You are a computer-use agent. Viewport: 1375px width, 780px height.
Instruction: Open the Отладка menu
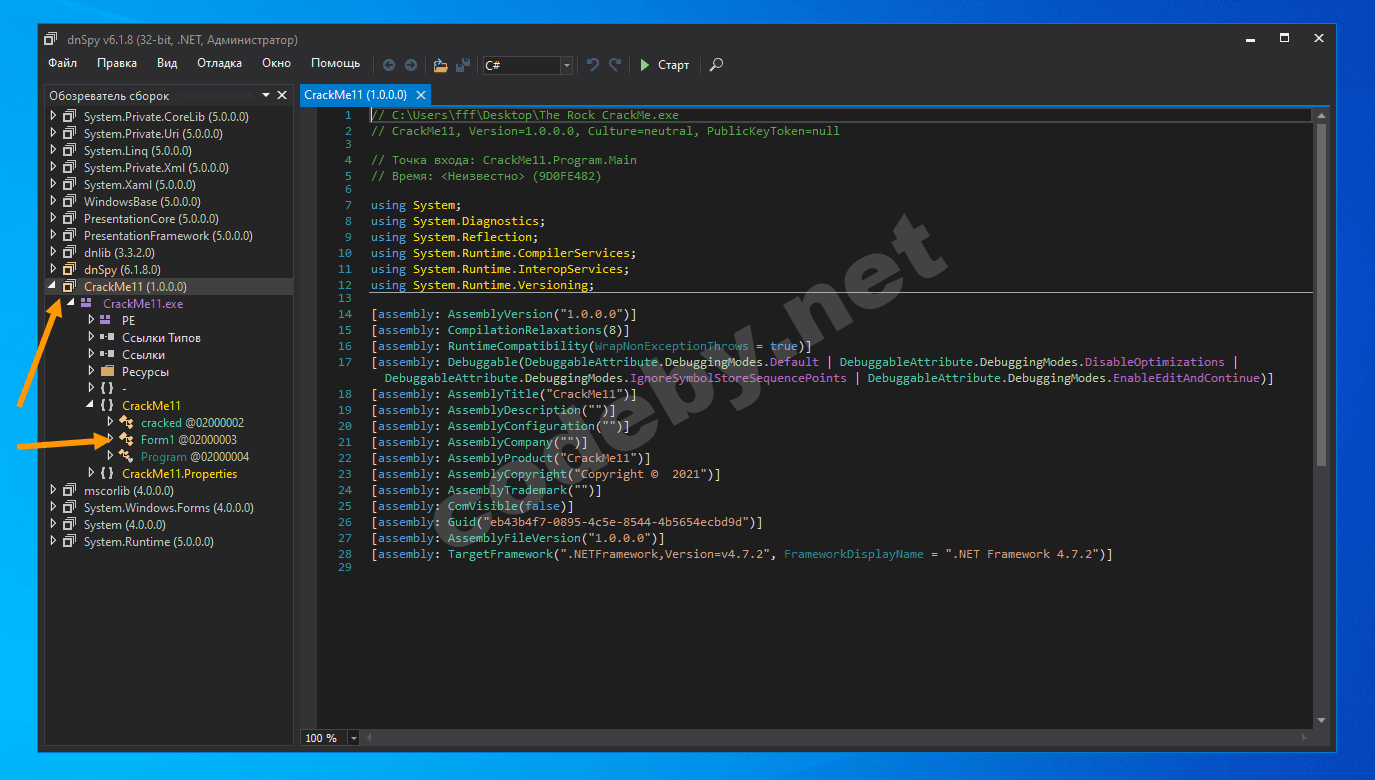pos(219,63)
